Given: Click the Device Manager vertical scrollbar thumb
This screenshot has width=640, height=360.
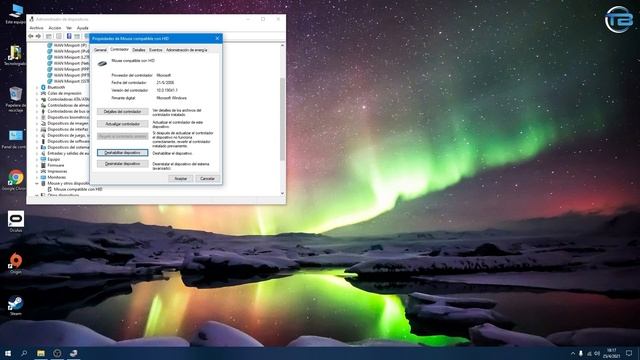Looking at the screenshot, I should tap(282, 119).
